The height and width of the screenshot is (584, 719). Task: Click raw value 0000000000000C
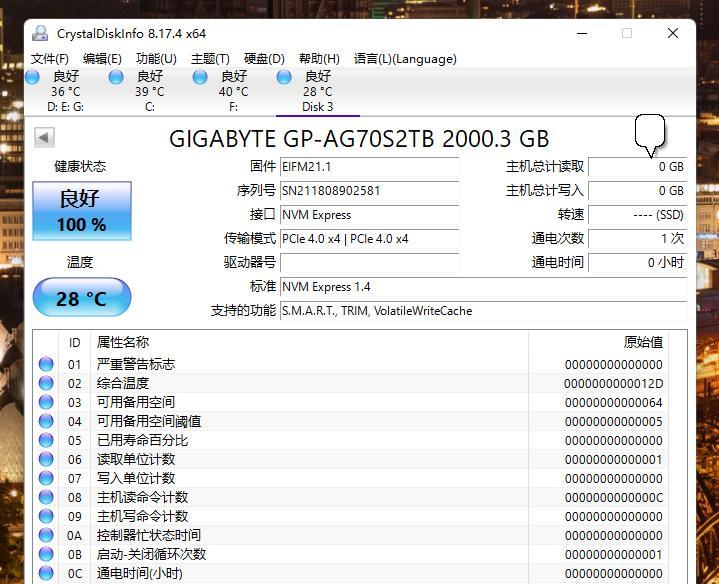(x=614, y=497)
